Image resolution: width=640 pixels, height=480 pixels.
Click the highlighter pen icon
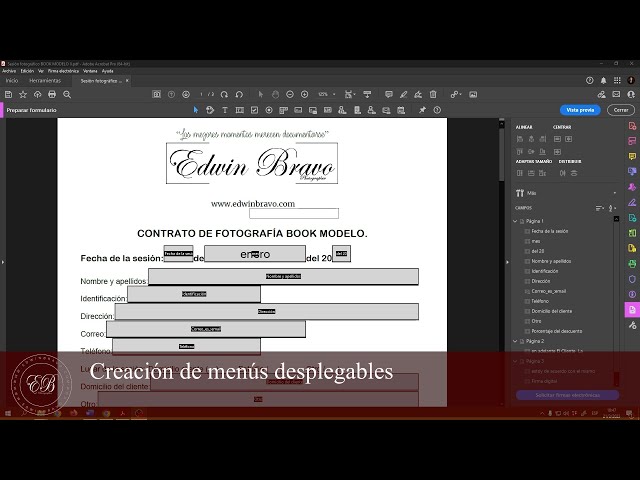(403, 95)
